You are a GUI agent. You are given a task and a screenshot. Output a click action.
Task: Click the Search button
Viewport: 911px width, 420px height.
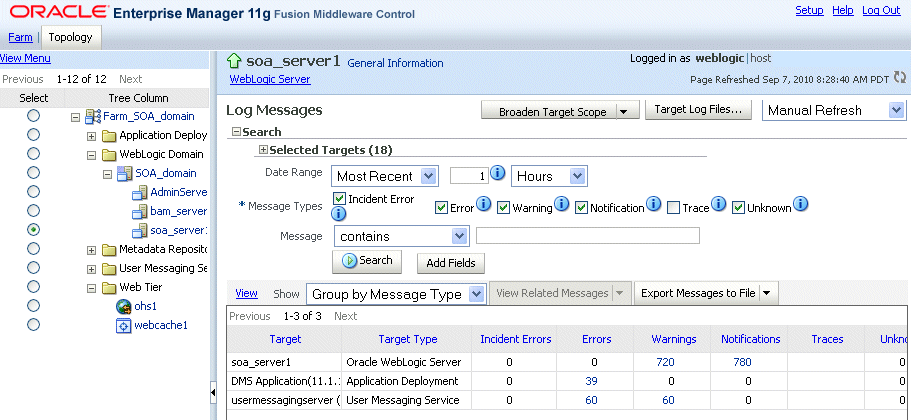click(367, 261)
